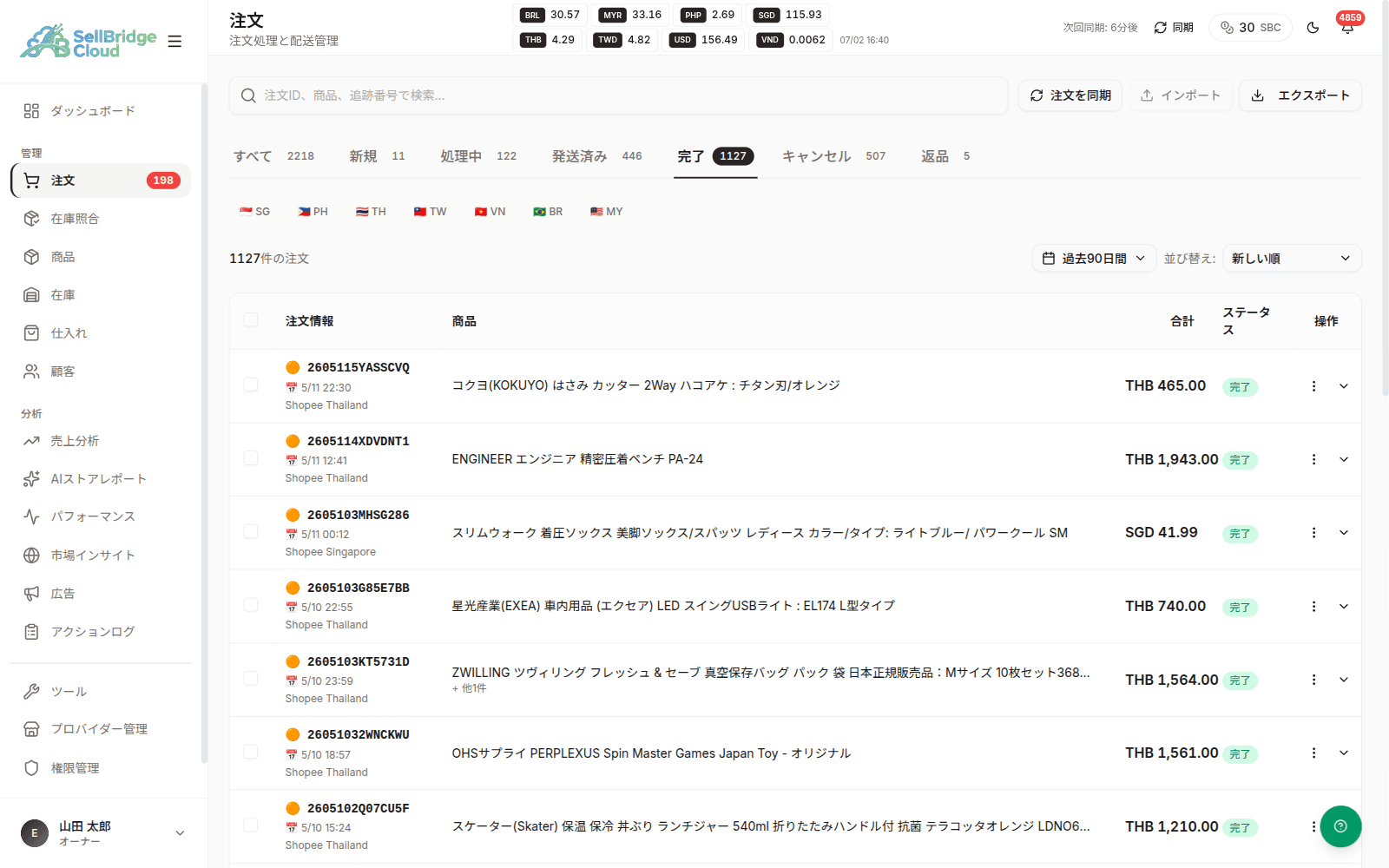The height and width of the screenshot is (868, 1389).
Task: Open the 注文 sidebar menu item
Action: coord(101,181)
